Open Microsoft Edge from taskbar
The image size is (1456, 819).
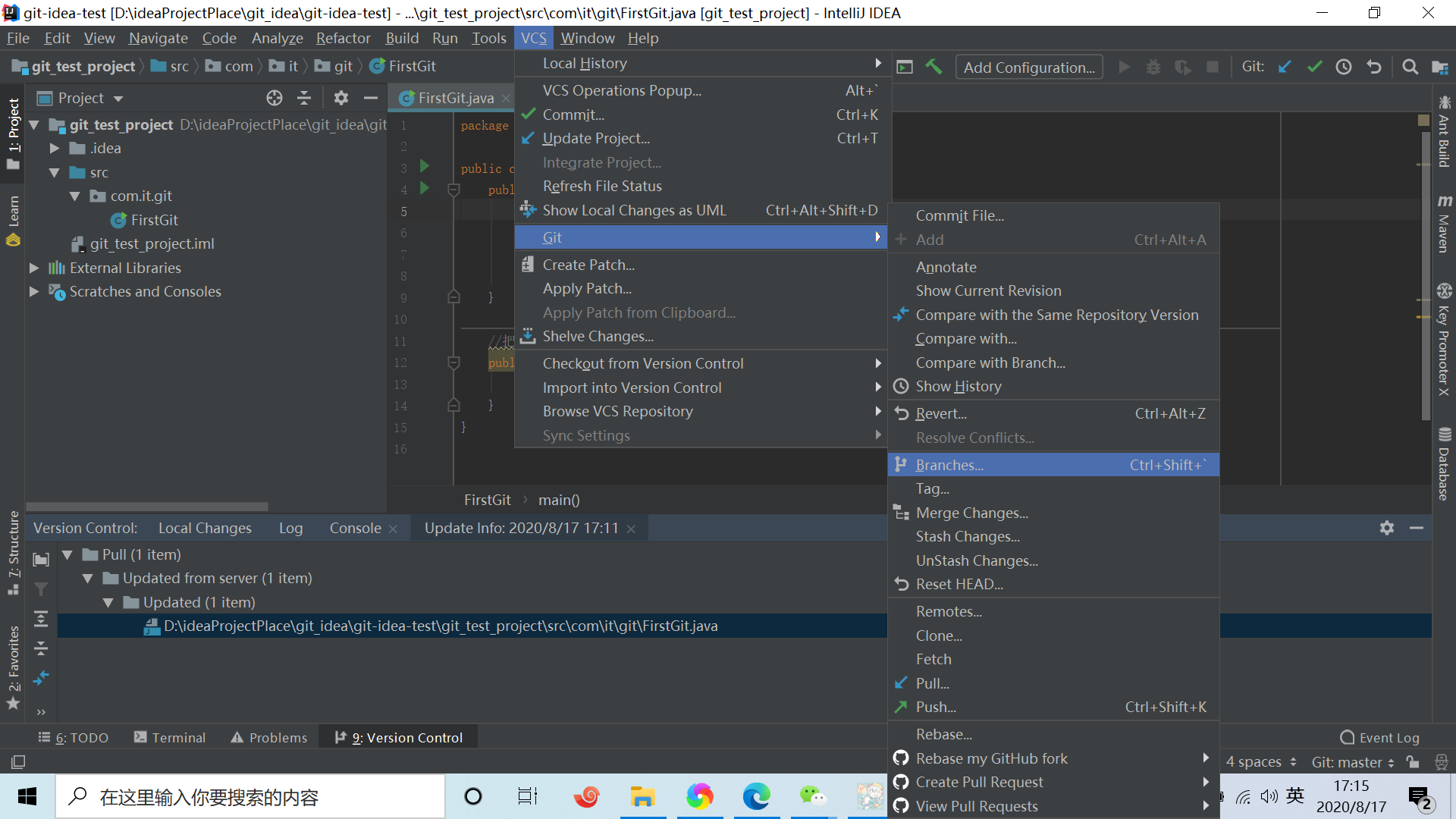click(756, 797)
